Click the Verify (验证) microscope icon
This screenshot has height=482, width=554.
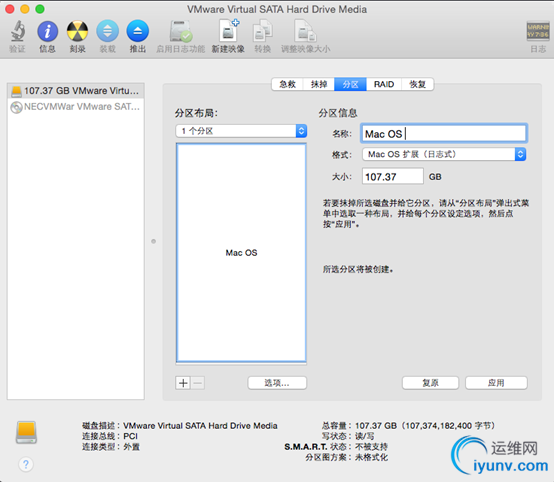[x=17, y=31]
